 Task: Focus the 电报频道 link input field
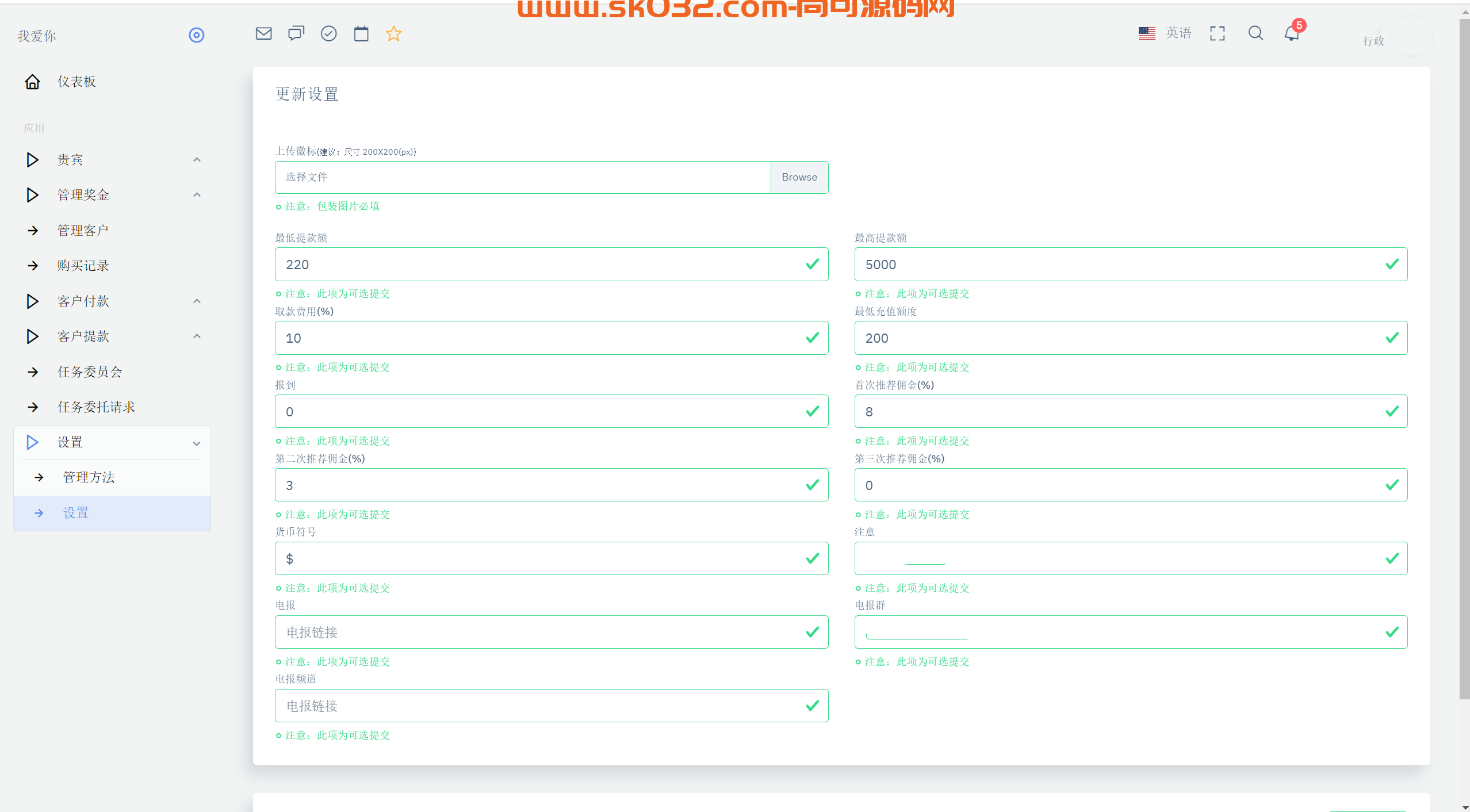(x=552, y=706)
